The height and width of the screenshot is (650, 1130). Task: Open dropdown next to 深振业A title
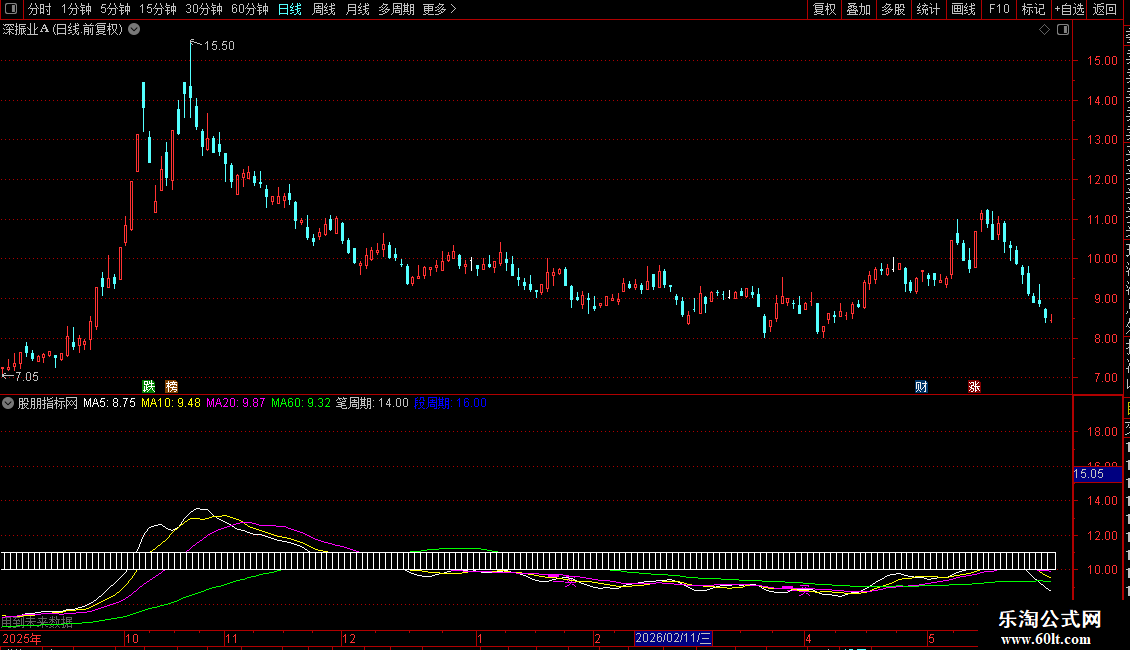point(134,29)
